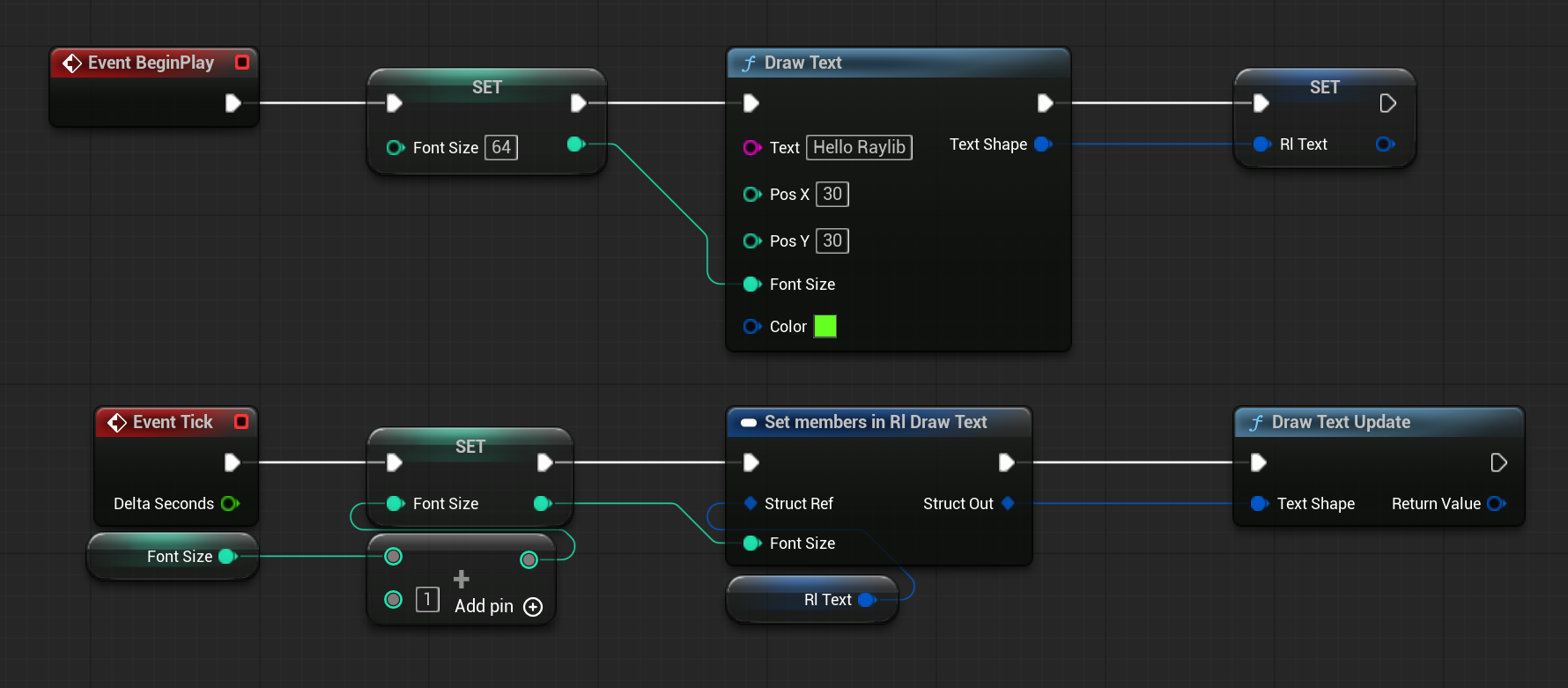Click the blue output pin of the Rl Text SET node

[1385, 144]
